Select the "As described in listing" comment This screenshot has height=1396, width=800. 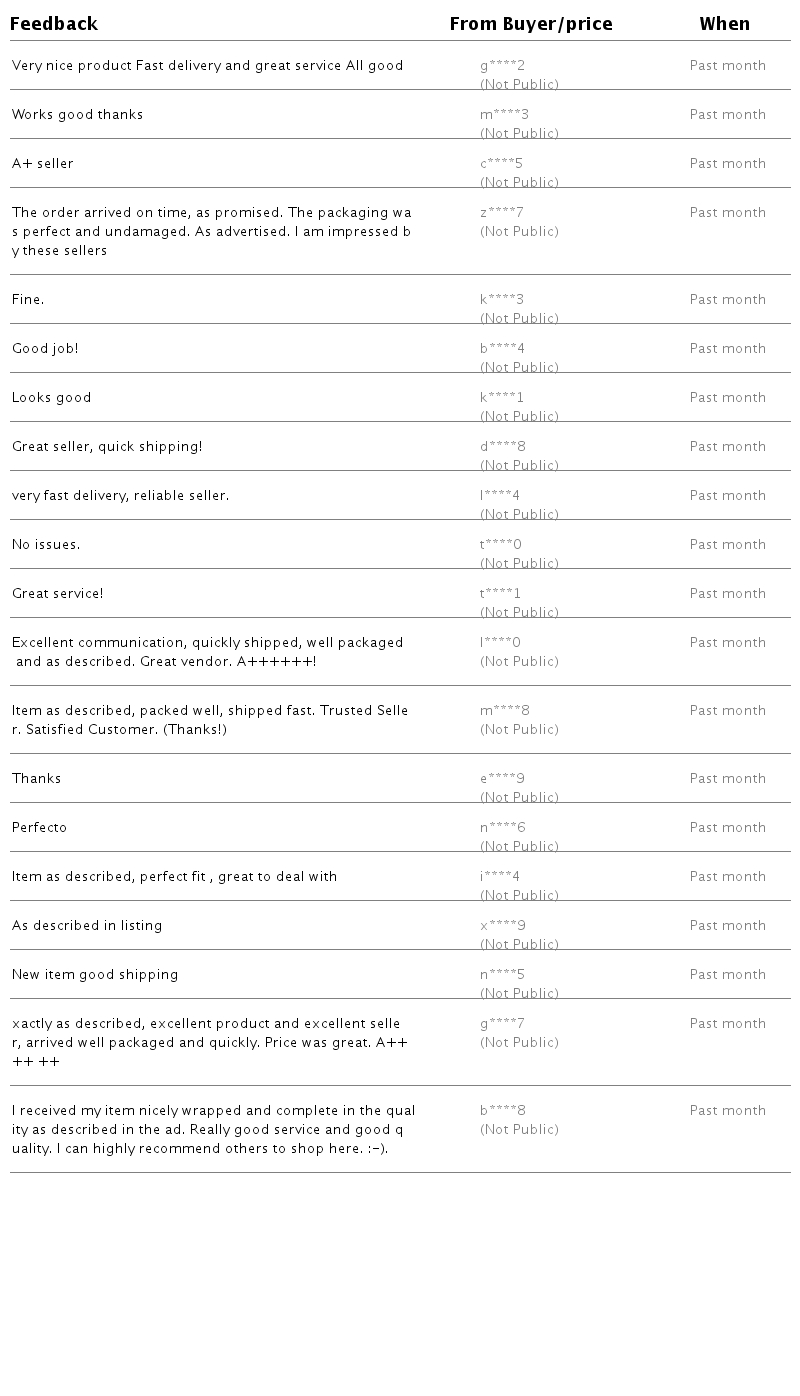(x=86, y=926)
